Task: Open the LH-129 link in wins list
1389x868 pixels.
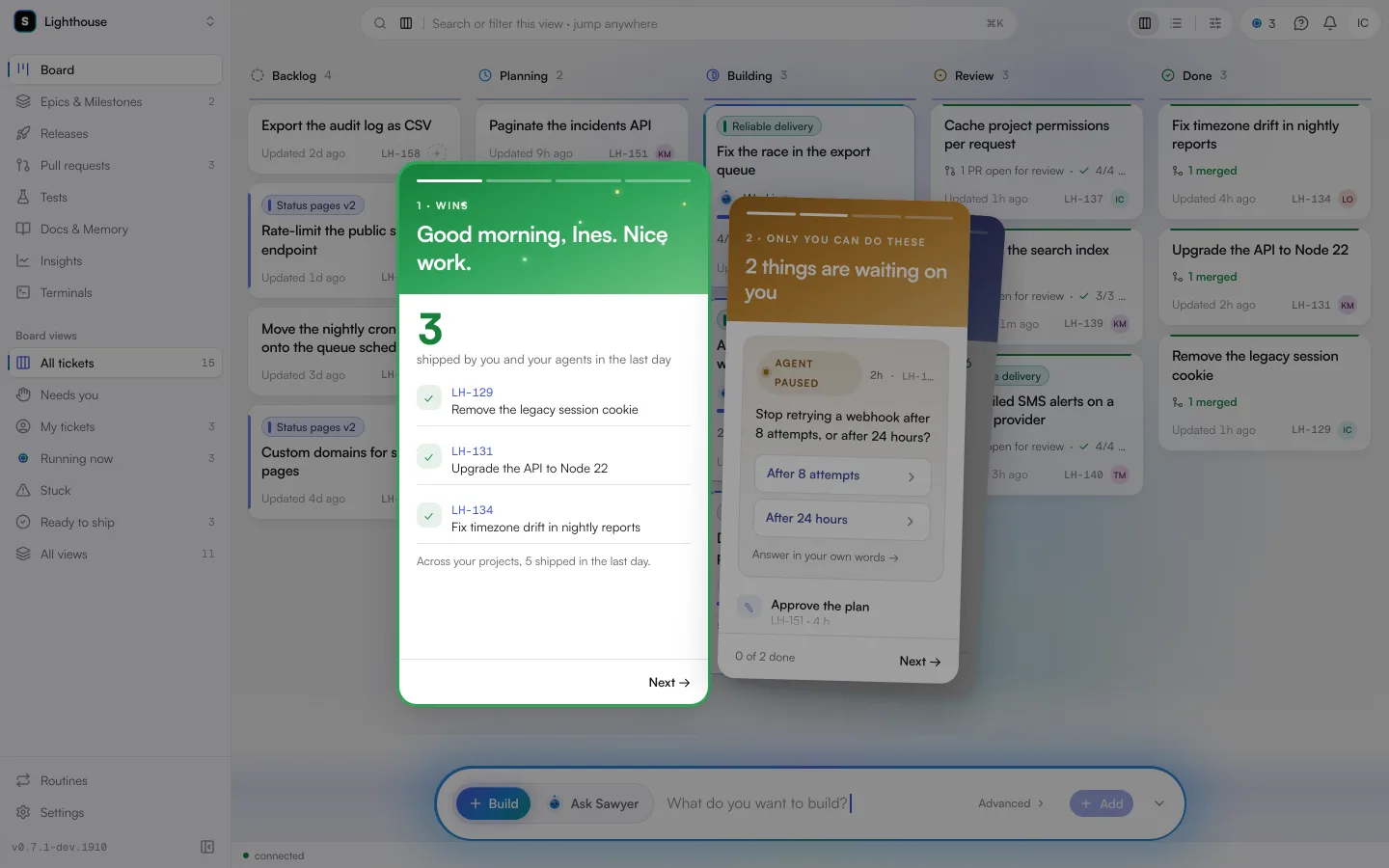Action: (472, 393)
